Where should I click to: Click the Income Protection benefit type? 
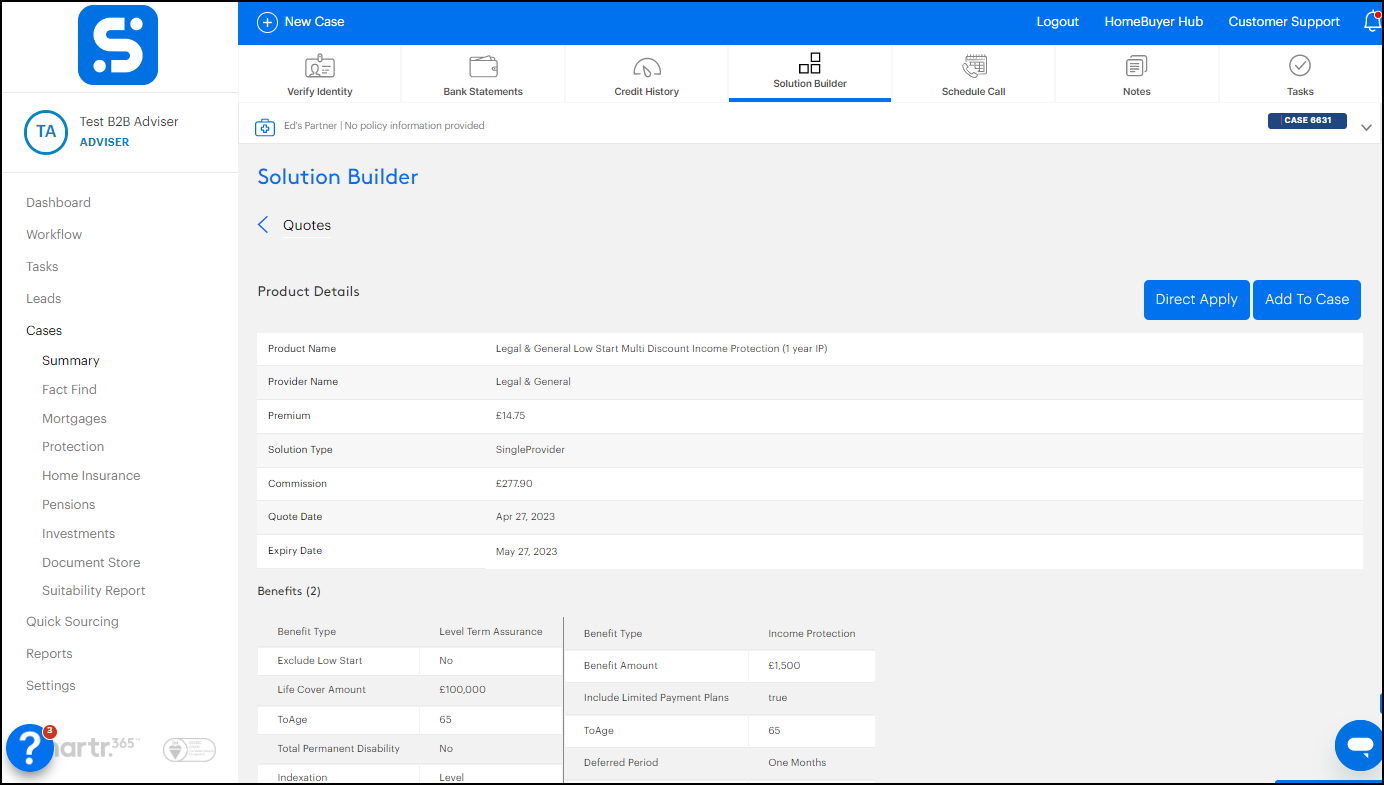coord(812,634)
